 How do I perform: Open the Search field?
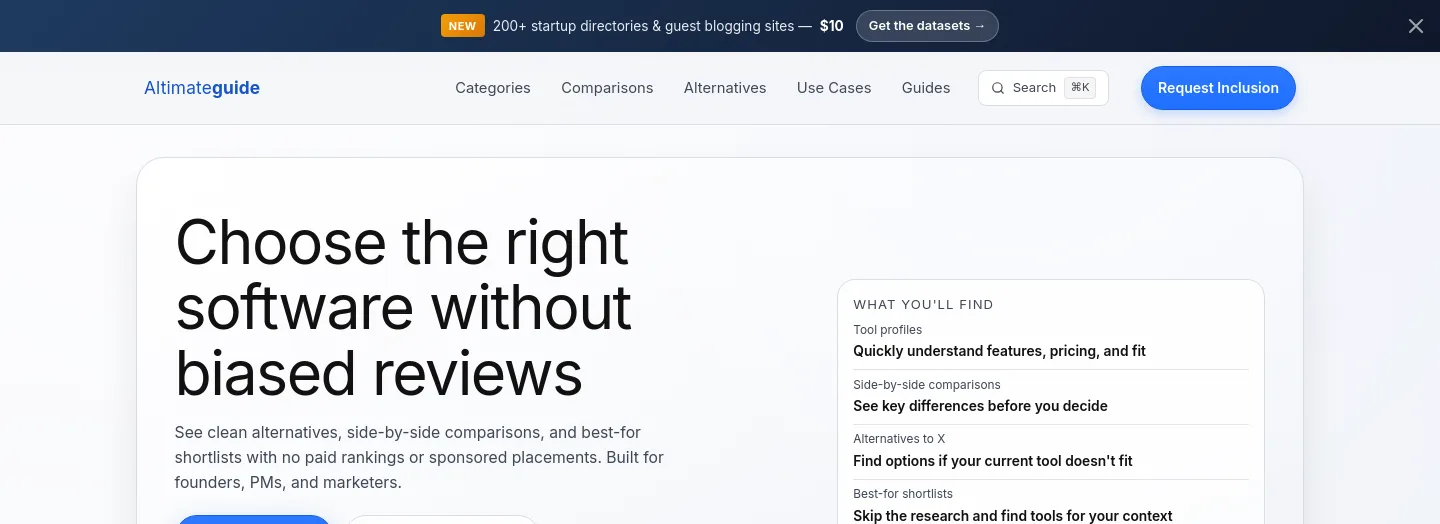coord(1043,88)
